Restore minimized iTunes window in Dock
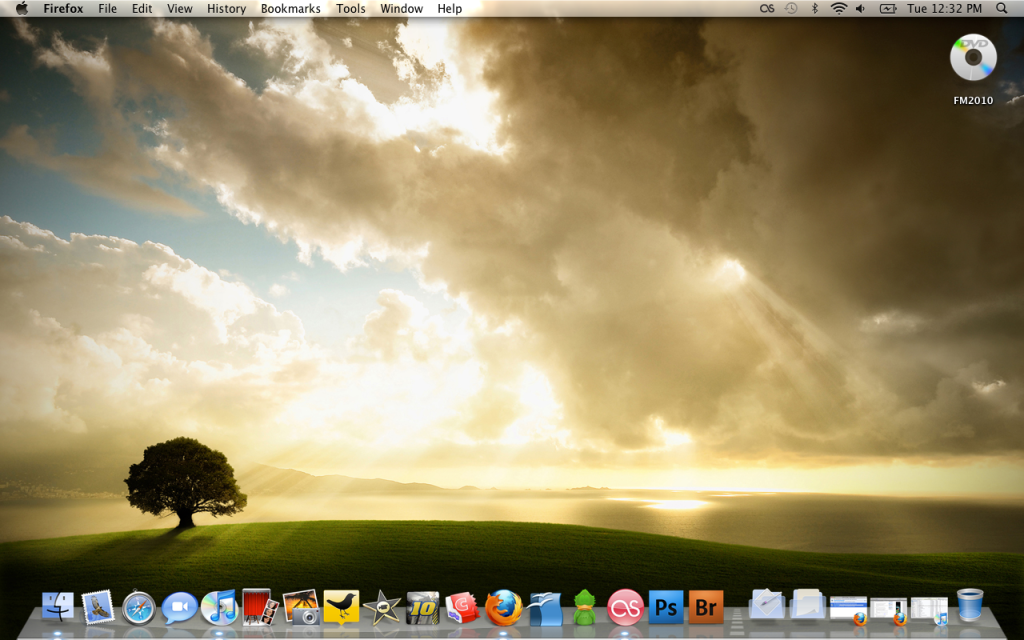Screen dimensions: 1024x640 point(929,610)
